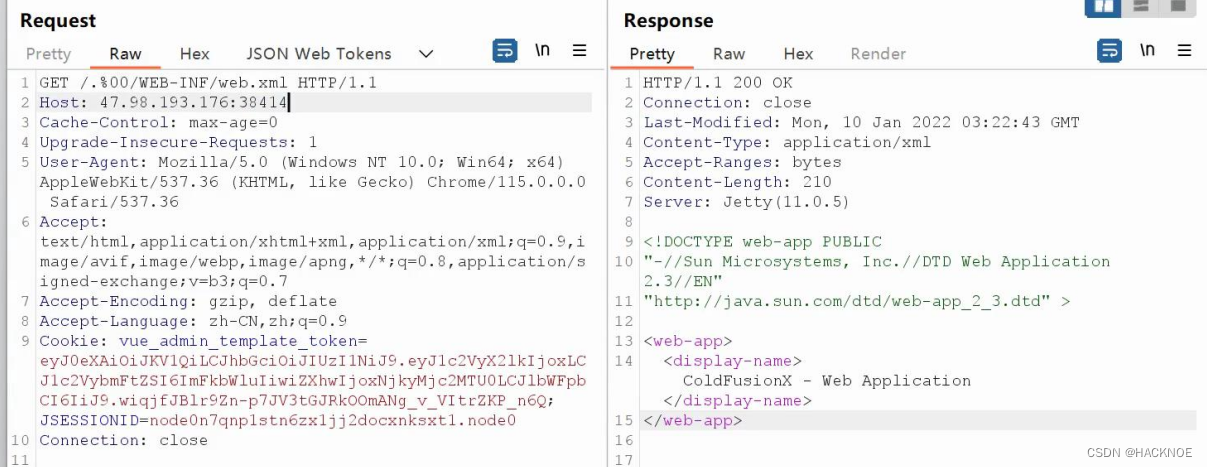Viewport: 1207px width, 467px height.
Task: Click the closing </display-name> tag
Action: (737, 401)
